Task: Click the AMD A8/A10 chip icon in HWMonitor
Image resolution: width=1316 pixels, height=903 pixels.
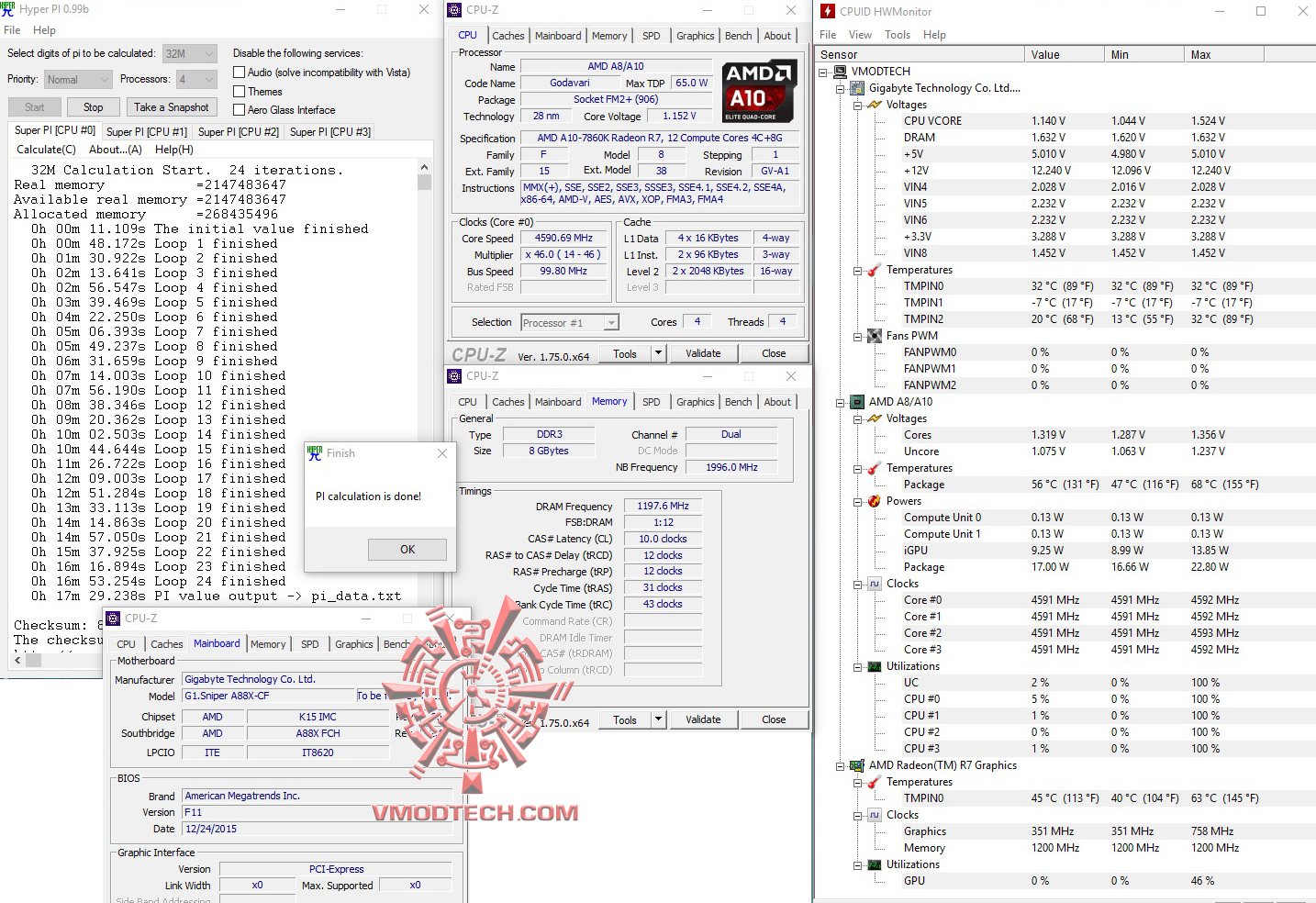Action: [857, 402]
